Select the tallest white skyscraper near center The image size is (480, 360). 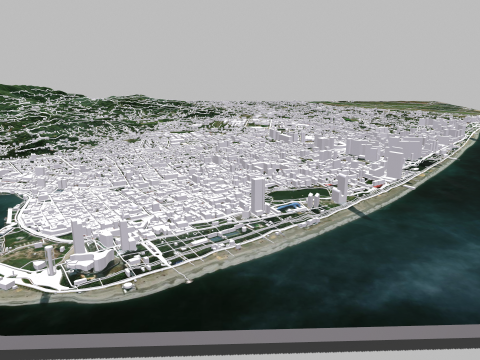(x=258, y=196)
